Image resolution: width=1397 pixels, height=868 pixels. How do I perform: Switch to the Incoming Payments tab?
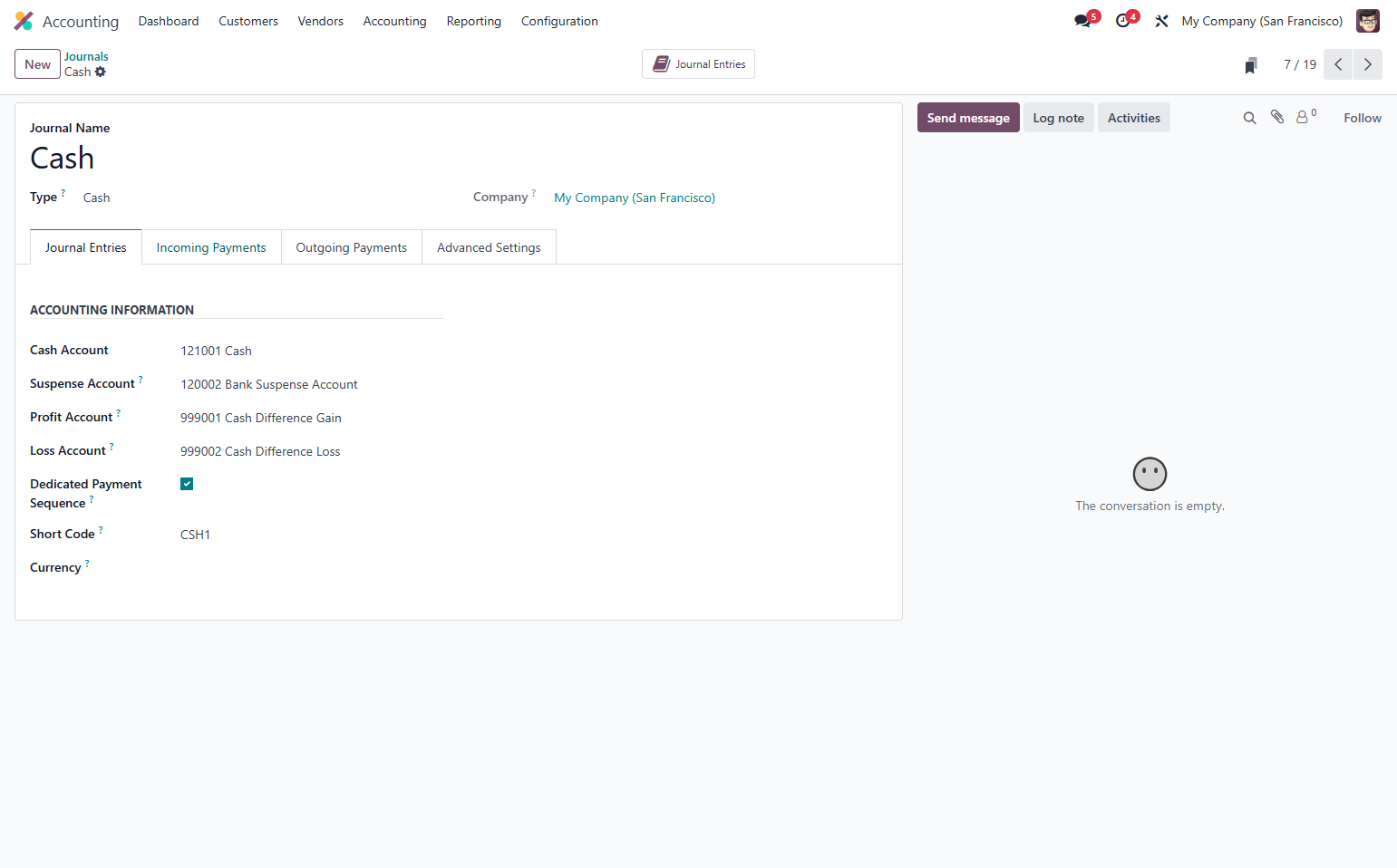point(211,247)
